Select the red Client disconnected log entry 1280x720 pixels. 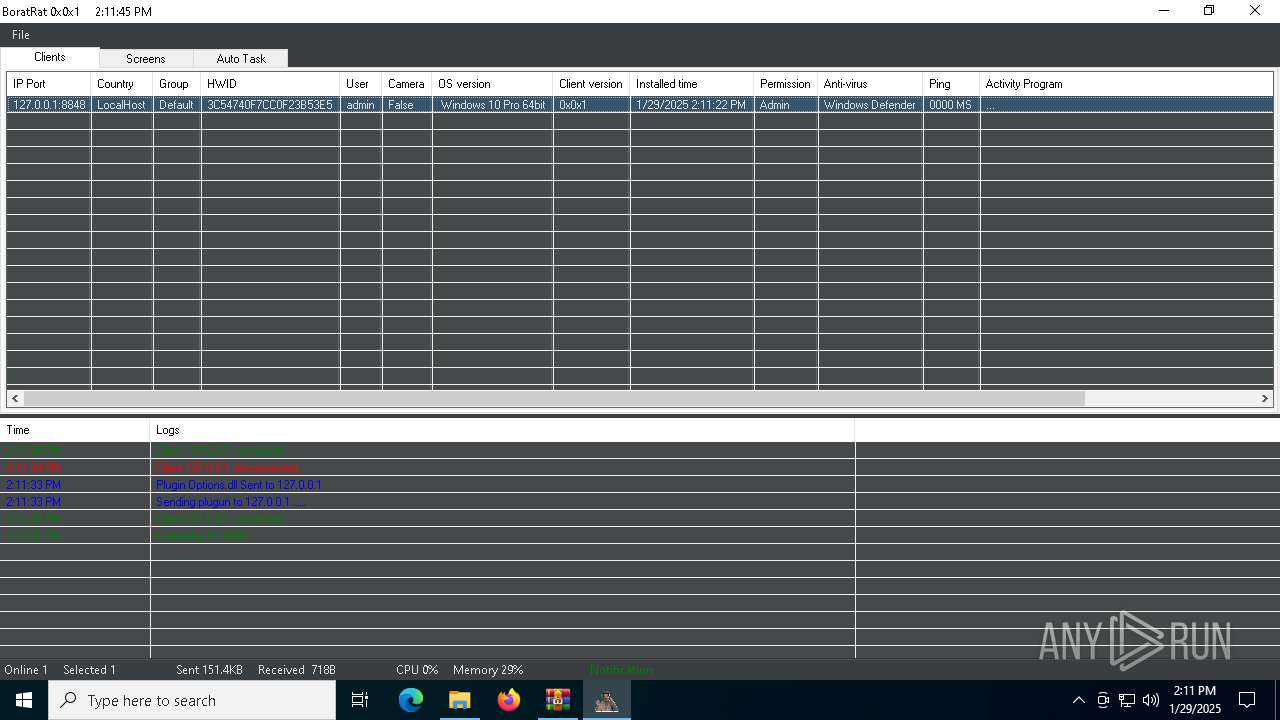227,468
